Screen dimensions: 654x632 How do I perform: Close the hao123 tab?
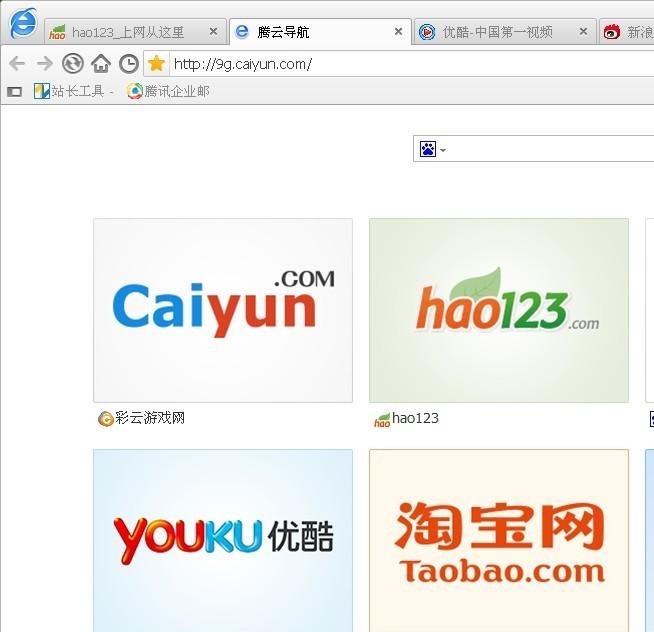coord(213,32)
